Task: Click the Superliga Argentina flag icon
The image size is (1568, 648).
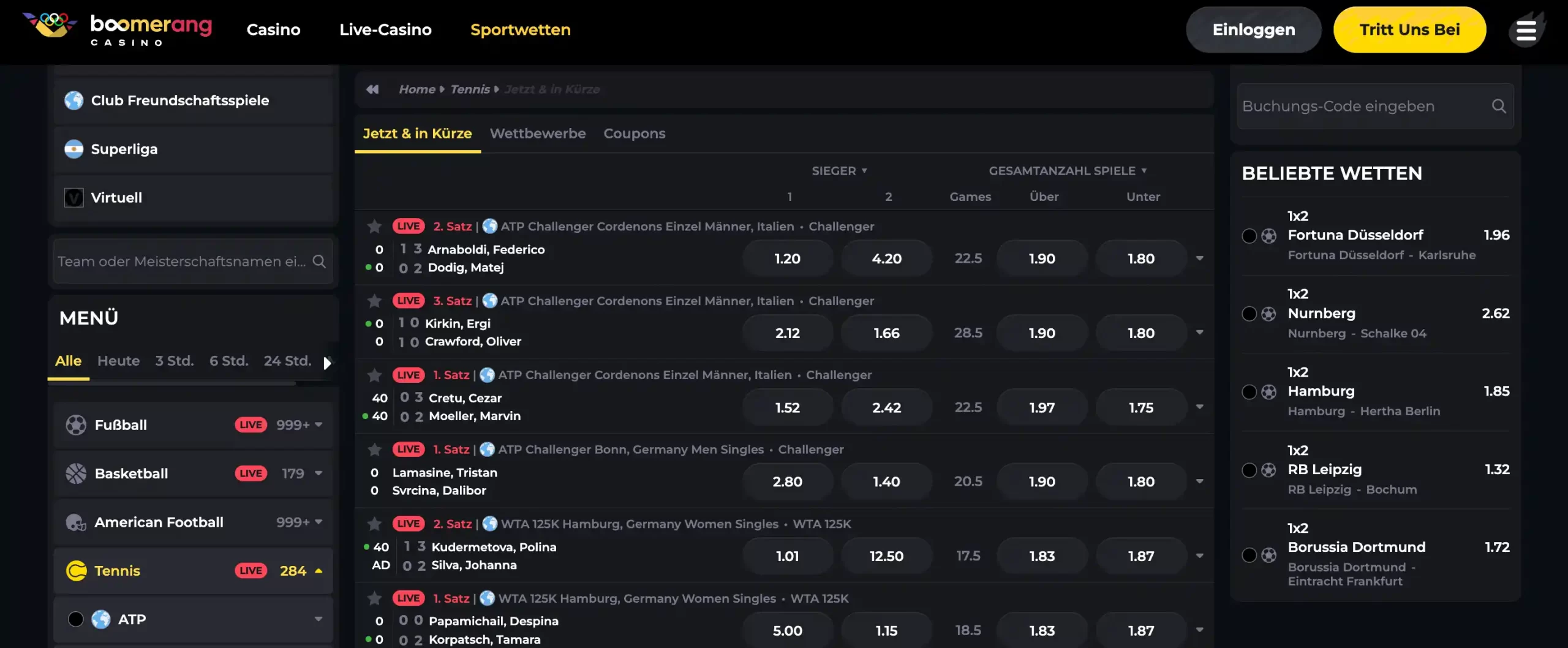Action: [74, 149]
